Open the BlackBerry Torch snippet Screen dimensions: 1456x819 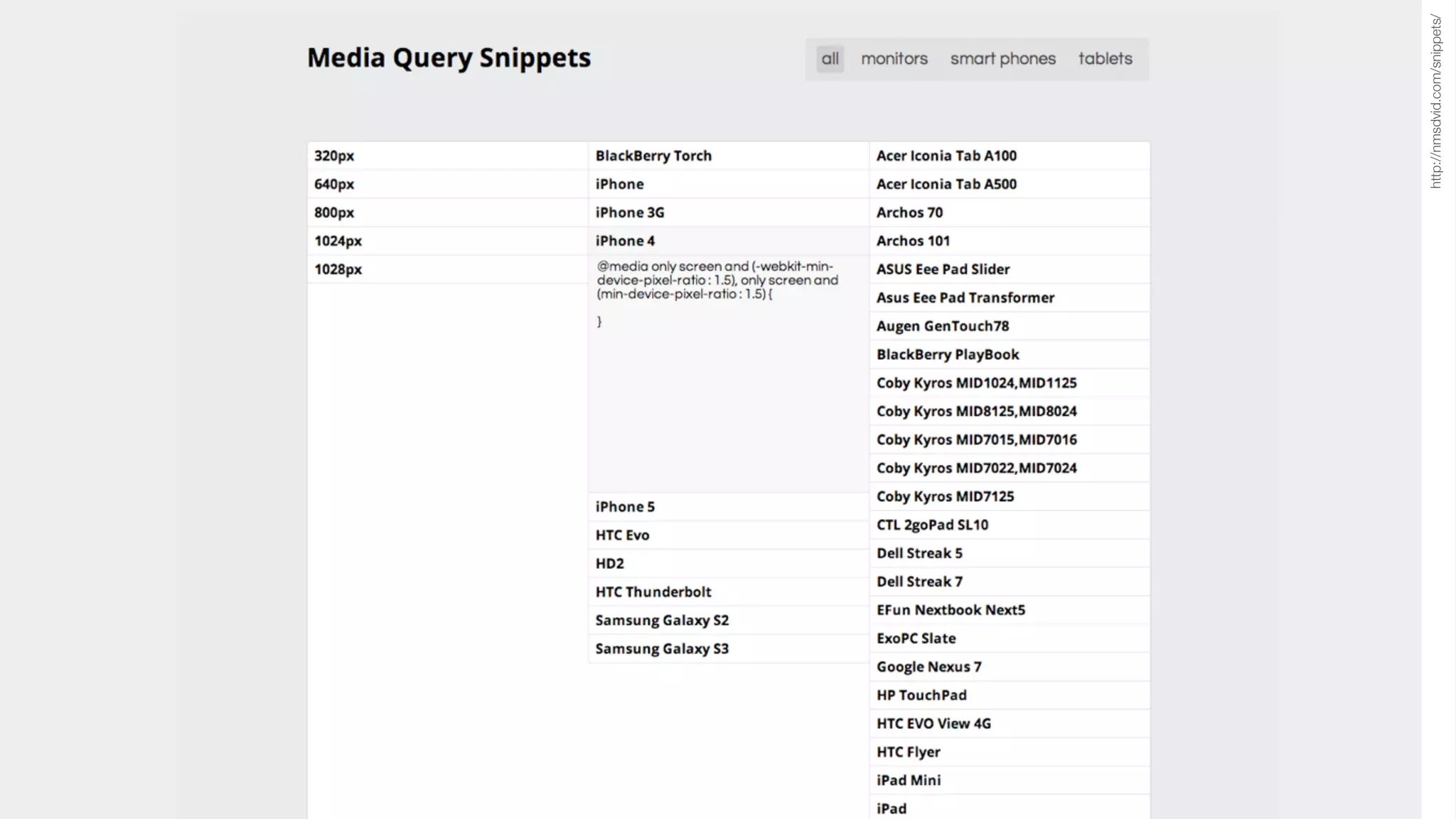click(653, 156)
